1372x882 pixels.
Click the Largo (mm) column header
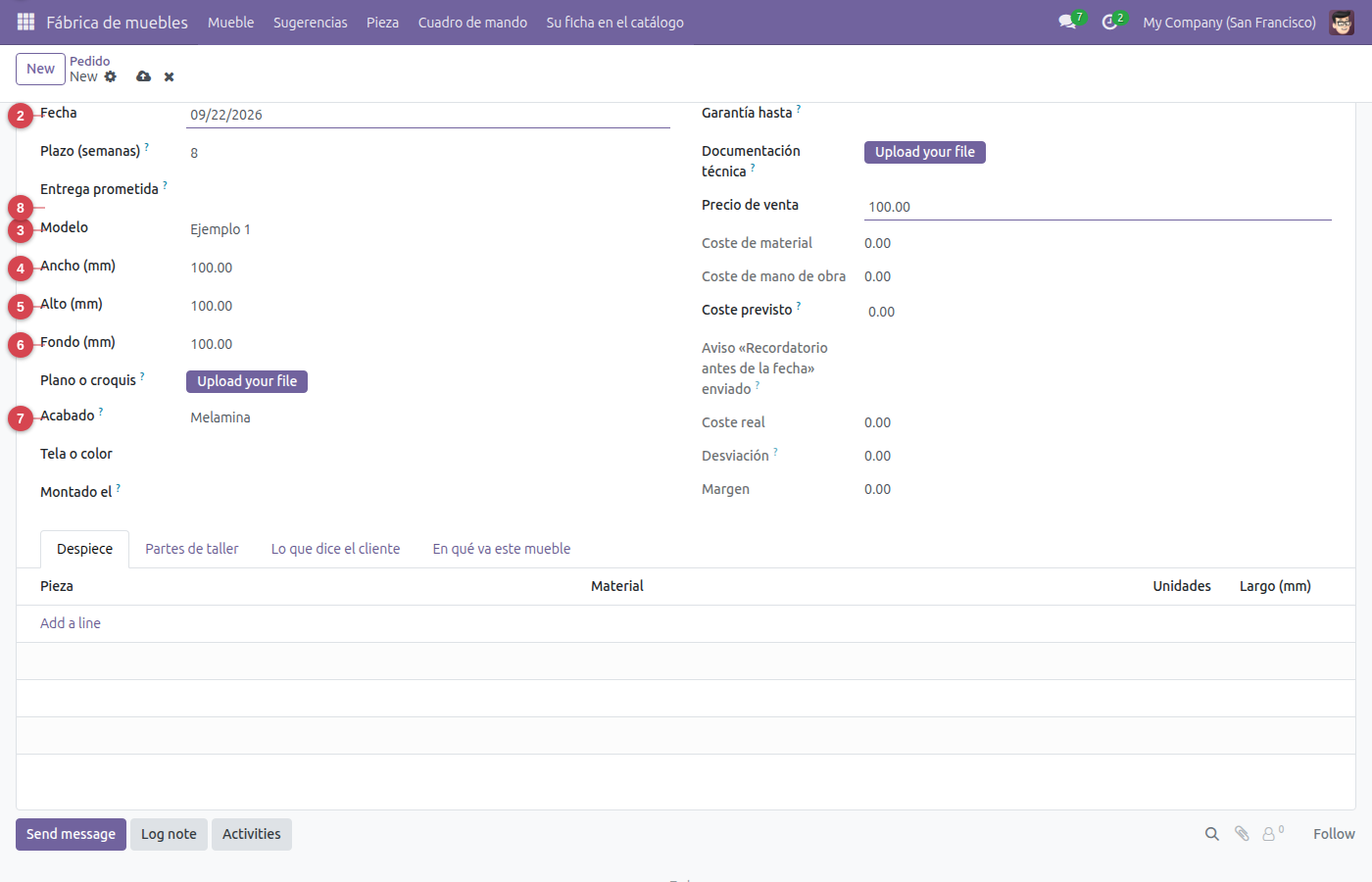click(1275, 586)
